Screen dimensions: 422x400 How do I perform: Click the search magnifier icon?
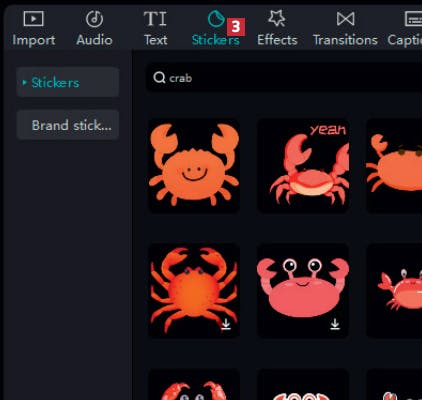pos(159,78)
